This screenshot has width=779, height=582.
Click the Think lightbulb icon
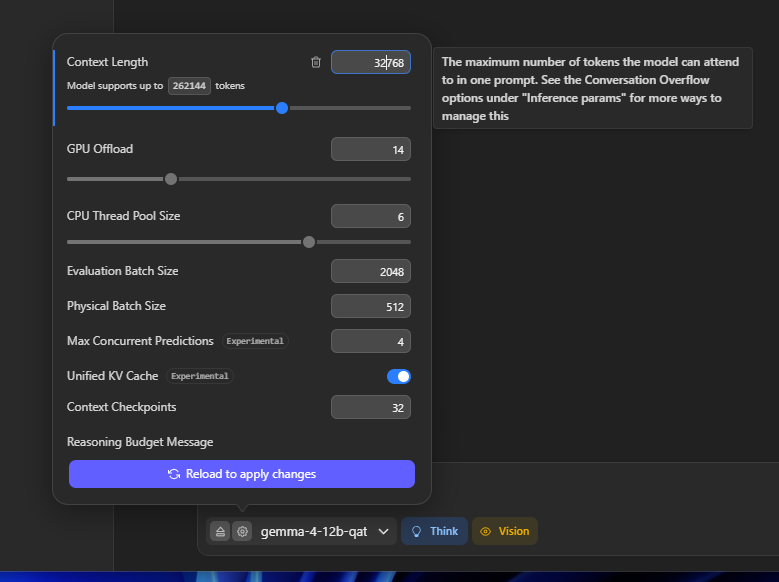coord(416,531)
